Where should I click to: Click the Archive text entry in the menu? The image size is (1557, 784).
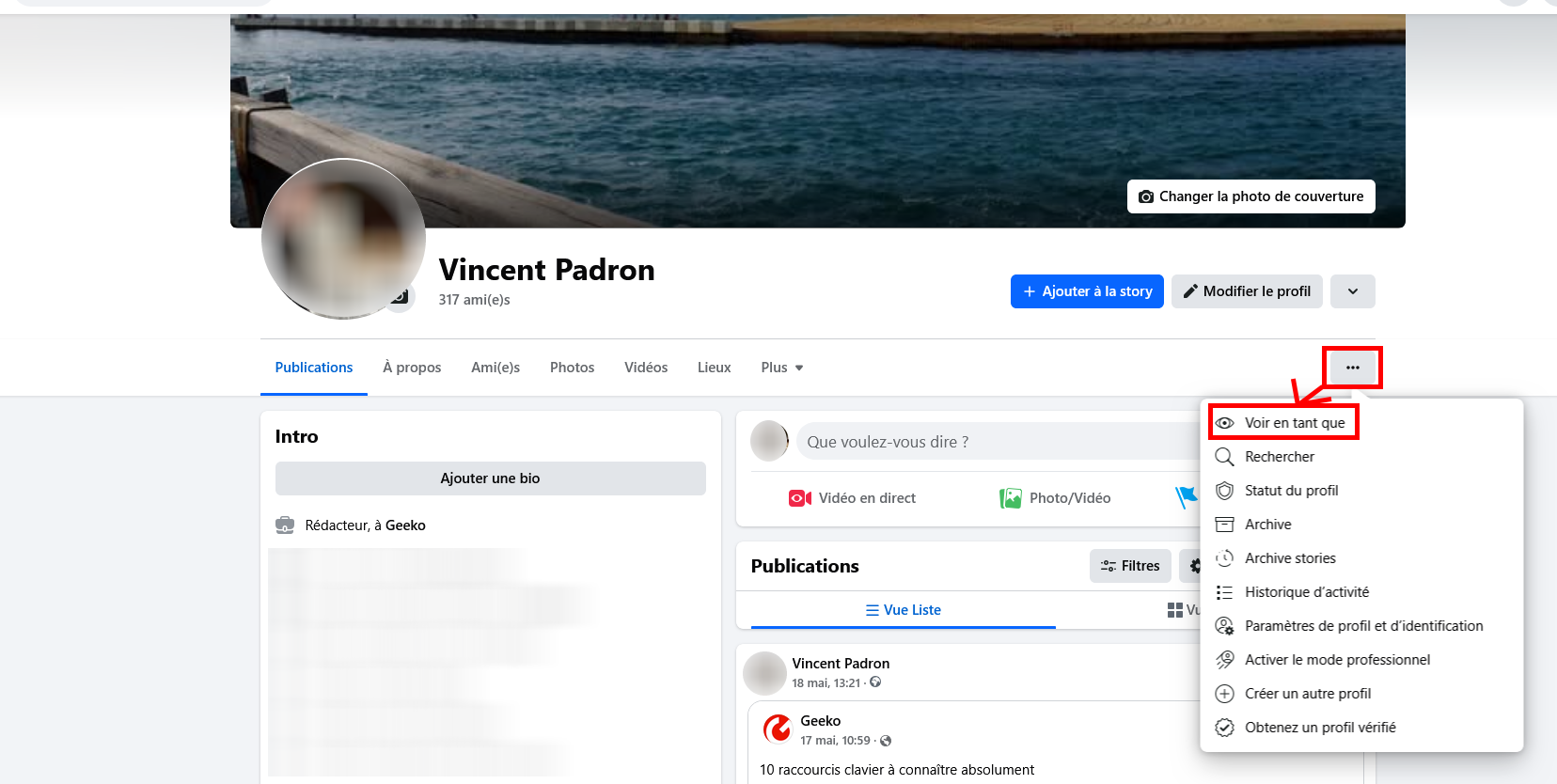point(1268,525)
